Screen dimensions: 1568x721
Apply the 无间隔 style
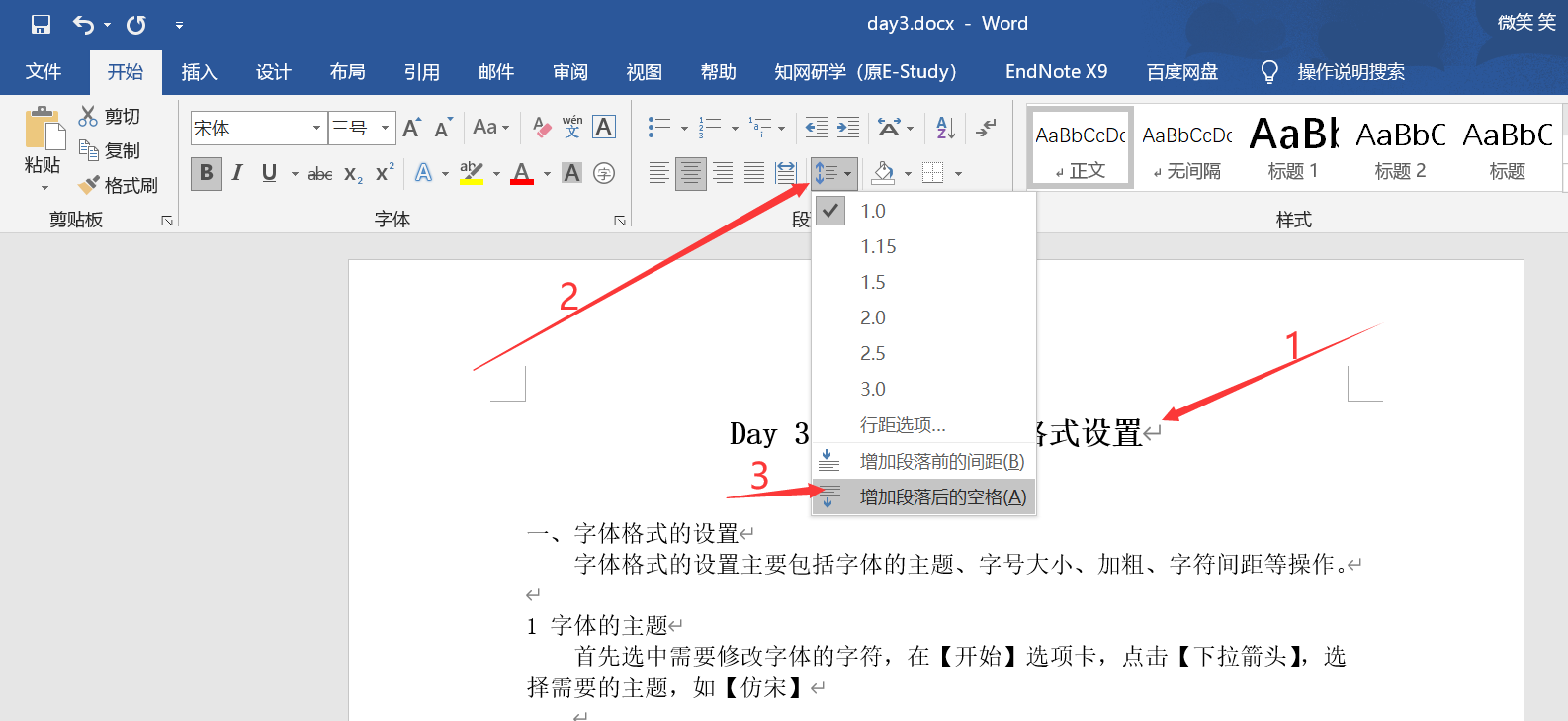1186,146
